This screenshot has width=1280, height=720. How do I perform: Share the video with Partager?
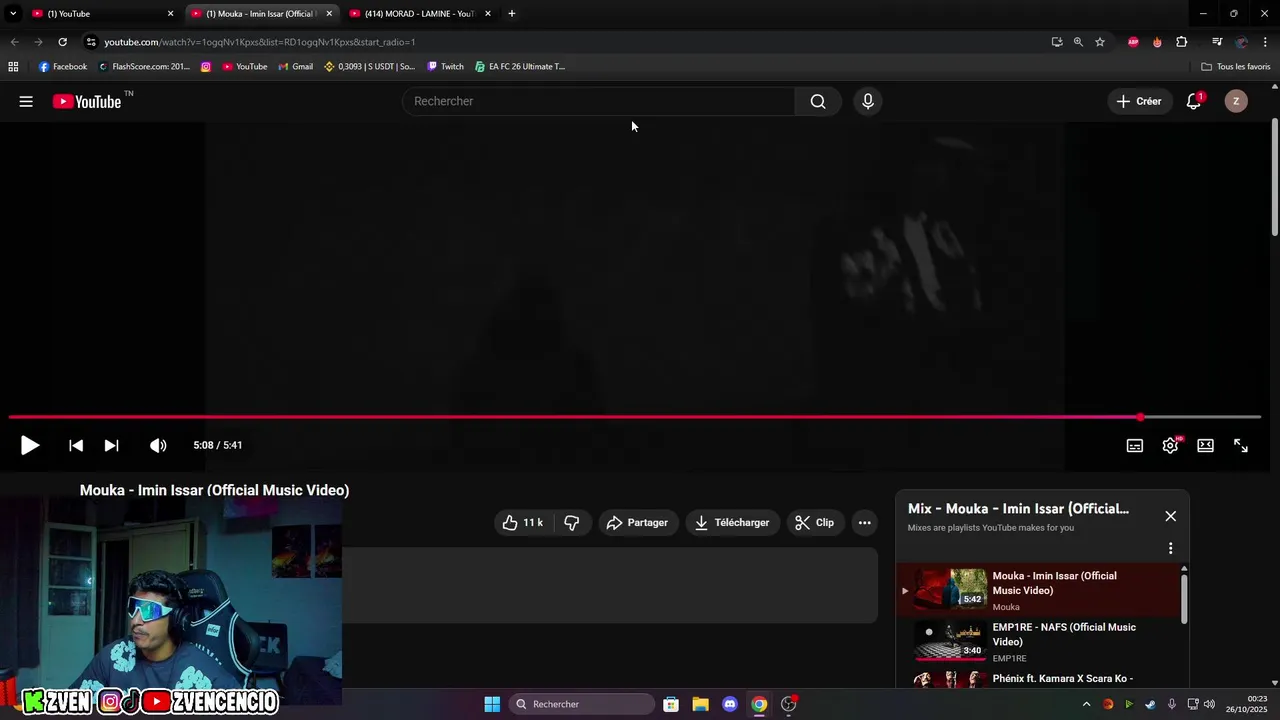point(638,523)
